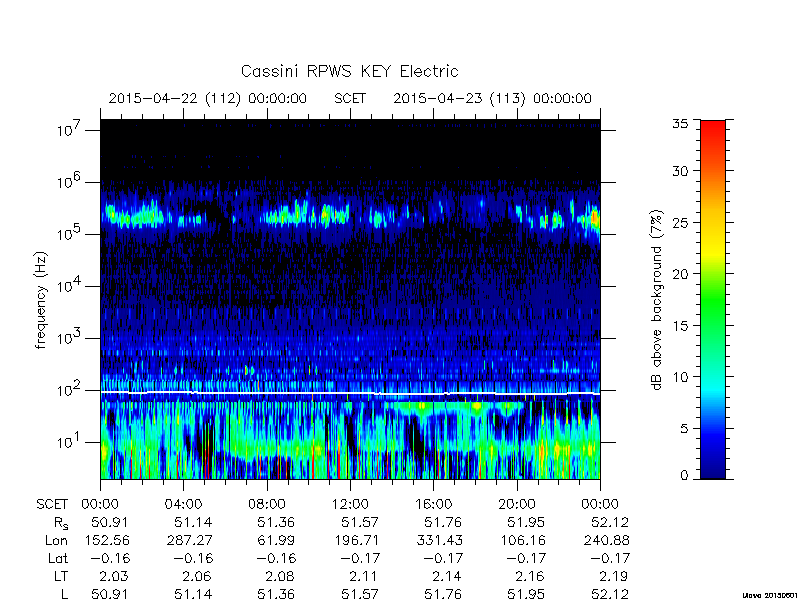This screenshot has width=800, height=600.
Task: Click the LT row label
Action: click(61, 577)
